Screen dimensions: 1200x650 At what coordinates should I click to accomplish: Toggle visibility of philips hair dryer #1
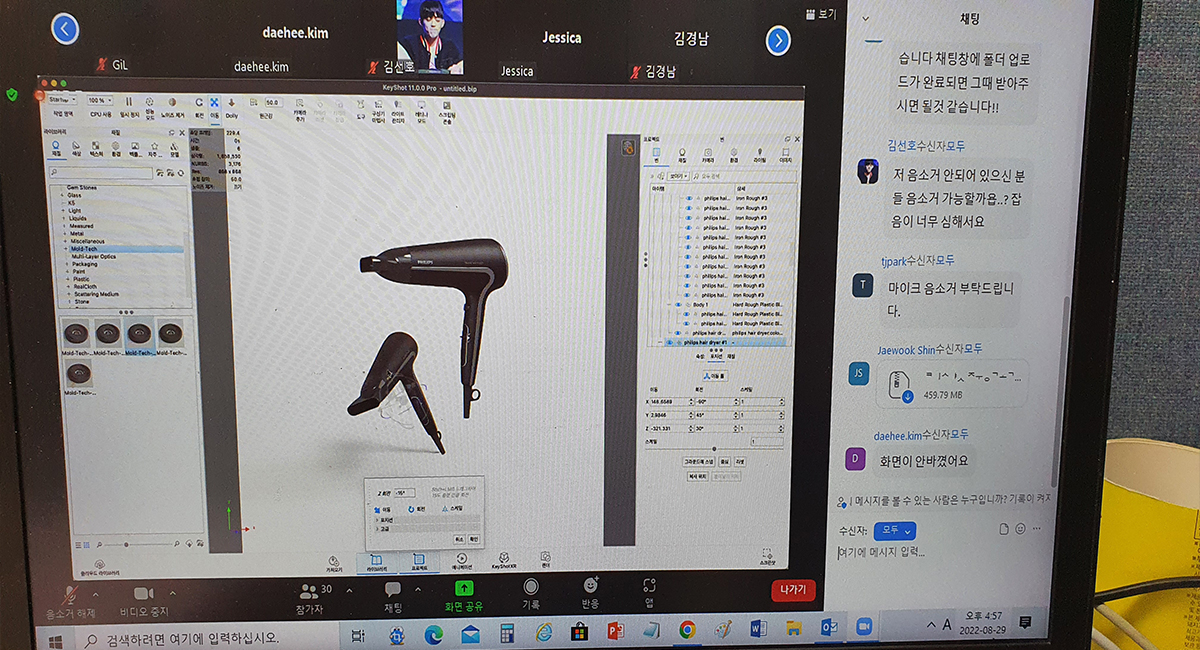(668, 343)
